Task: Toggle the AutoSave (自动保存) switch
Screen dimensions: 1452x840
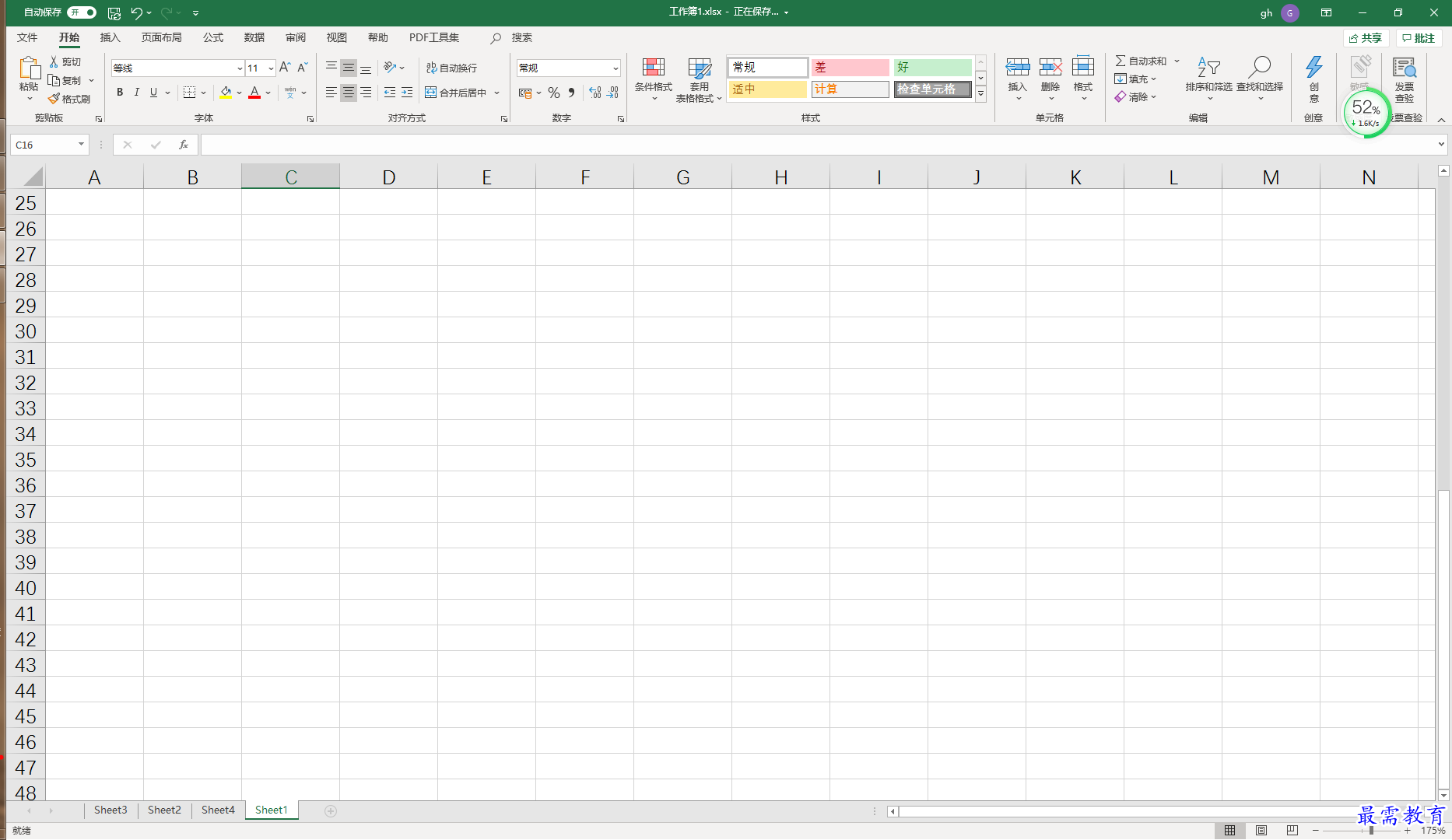Action: pyautogui.click(x=82, y=12)
